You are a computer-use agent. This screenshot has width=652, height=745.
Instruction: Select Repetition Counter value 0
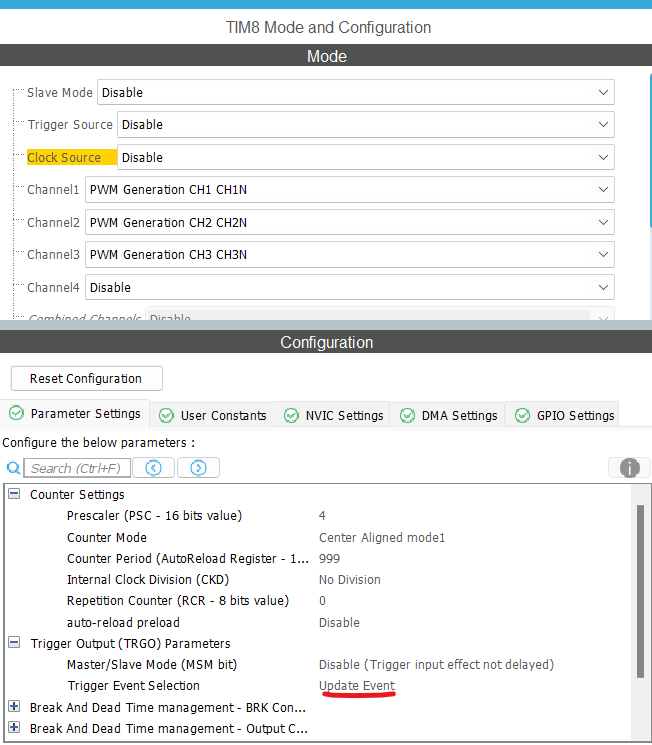(322, 601)
